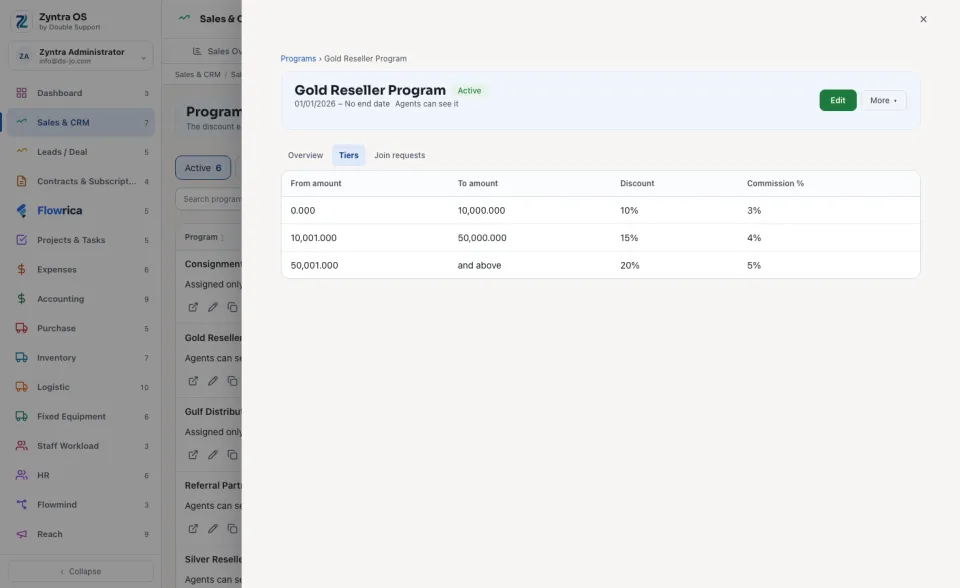The height and width of the screenshot is (588, 960).
Task: Click 3% commission cell
Action: 754,211
